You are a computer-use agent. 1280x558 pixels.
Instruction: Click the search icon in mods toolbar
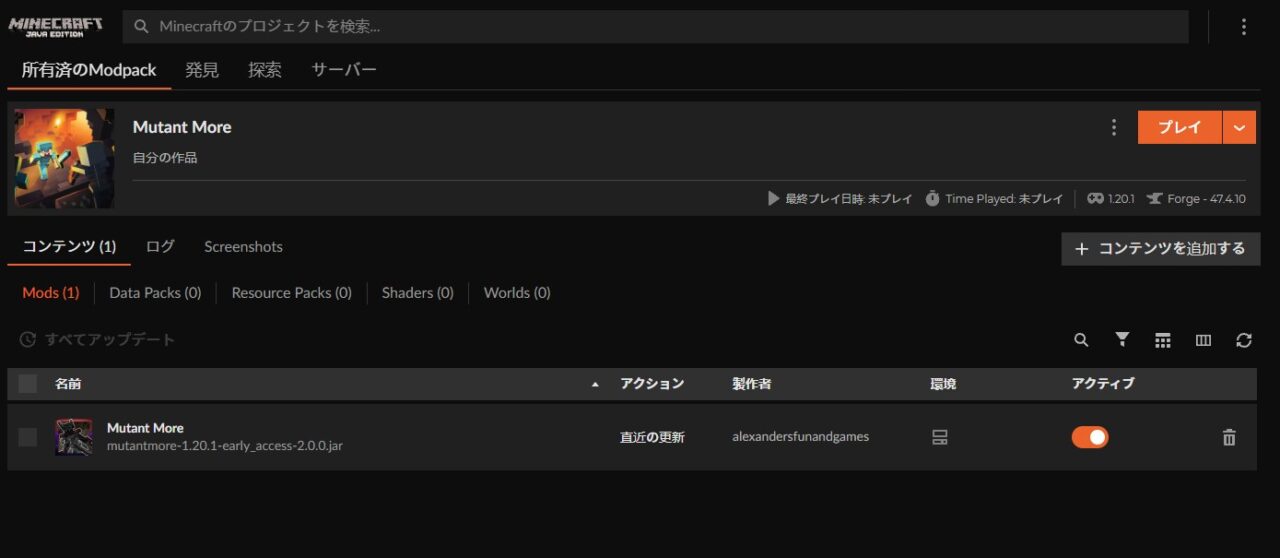(x=1081, y=340)
